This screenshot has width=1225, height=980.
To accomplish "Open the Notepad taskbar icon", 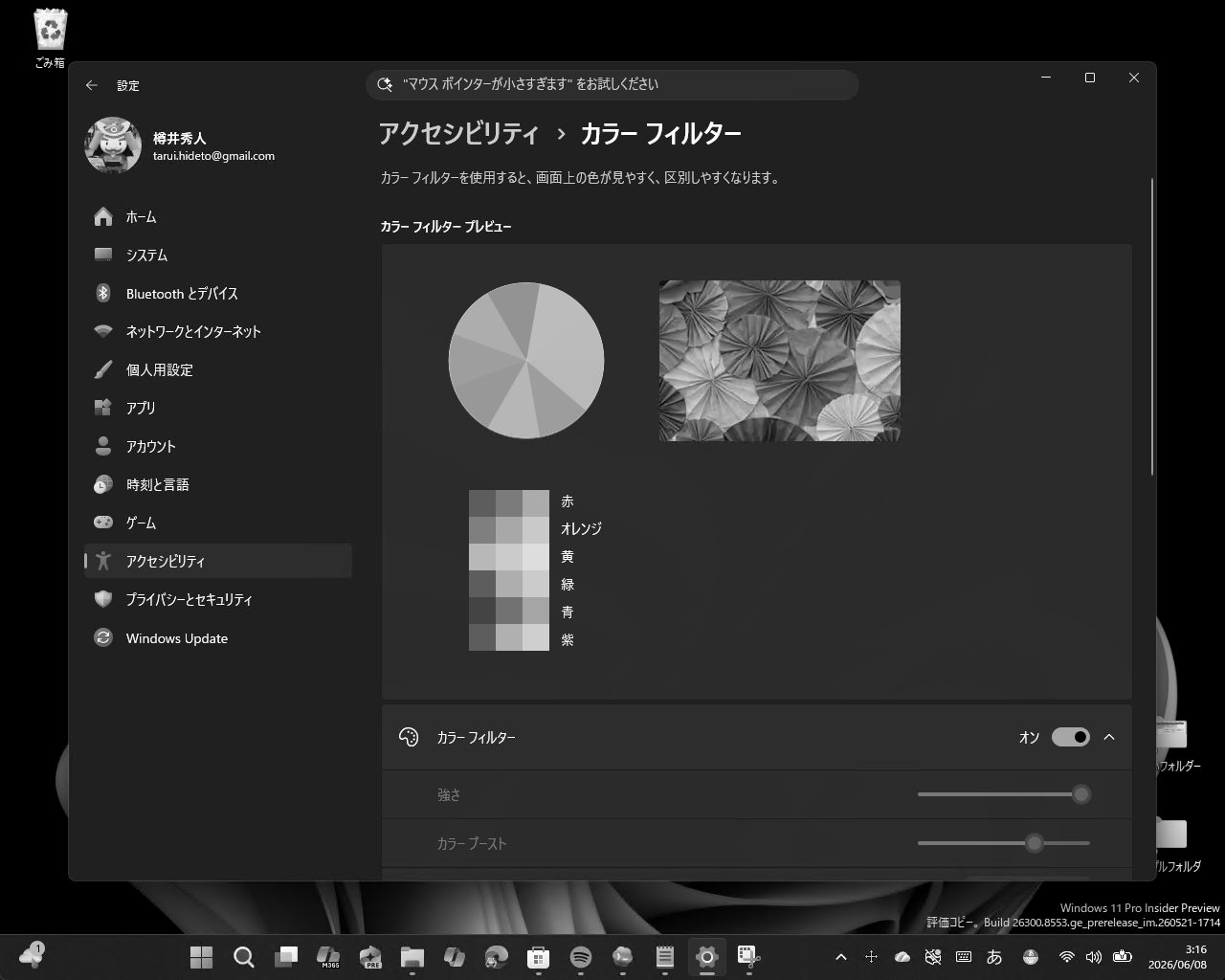I will 665,957.
